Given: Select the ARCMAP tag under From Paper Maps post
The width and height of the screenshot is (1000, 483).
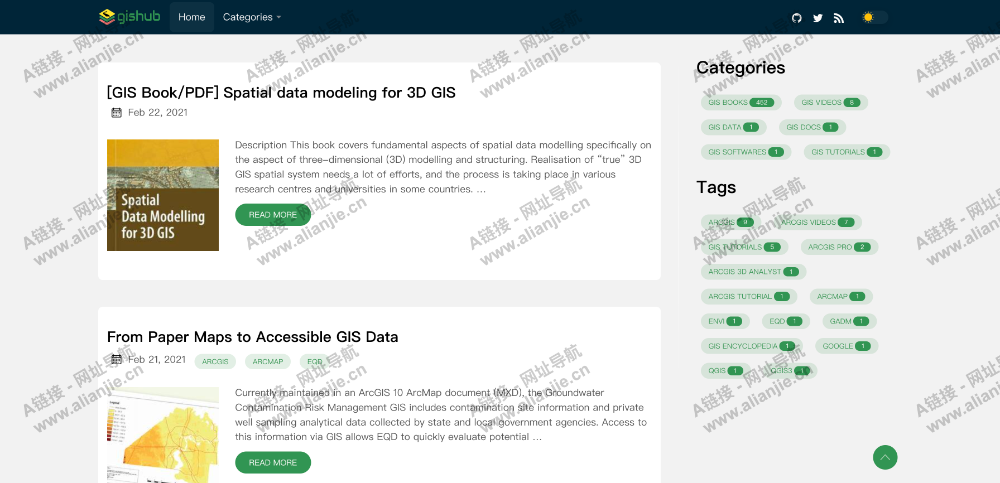Looking at the screenshot, I should coord(268,362).
